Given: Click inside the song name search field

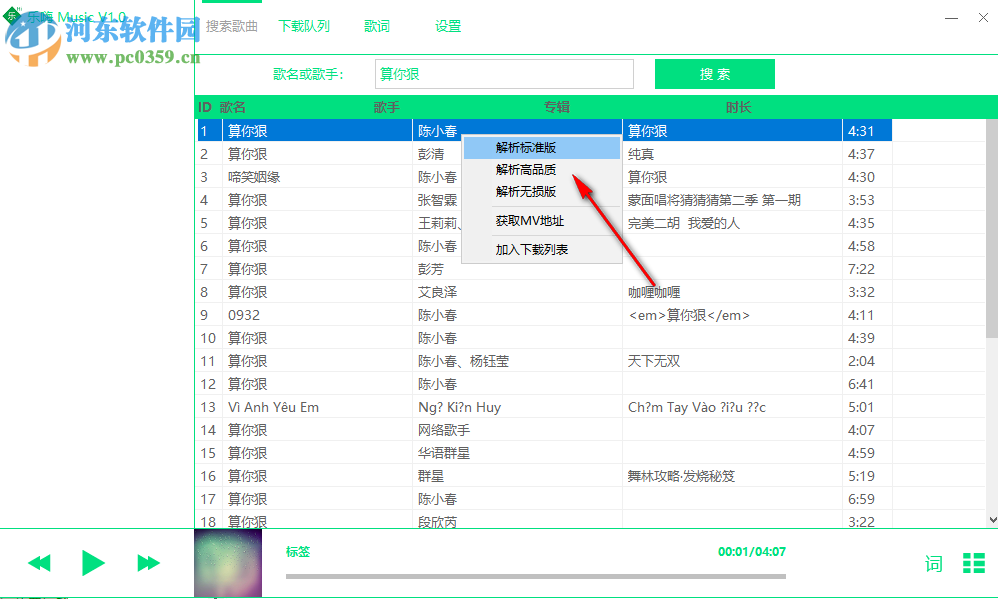Looking at the screenshot, I should pos(503,74).
